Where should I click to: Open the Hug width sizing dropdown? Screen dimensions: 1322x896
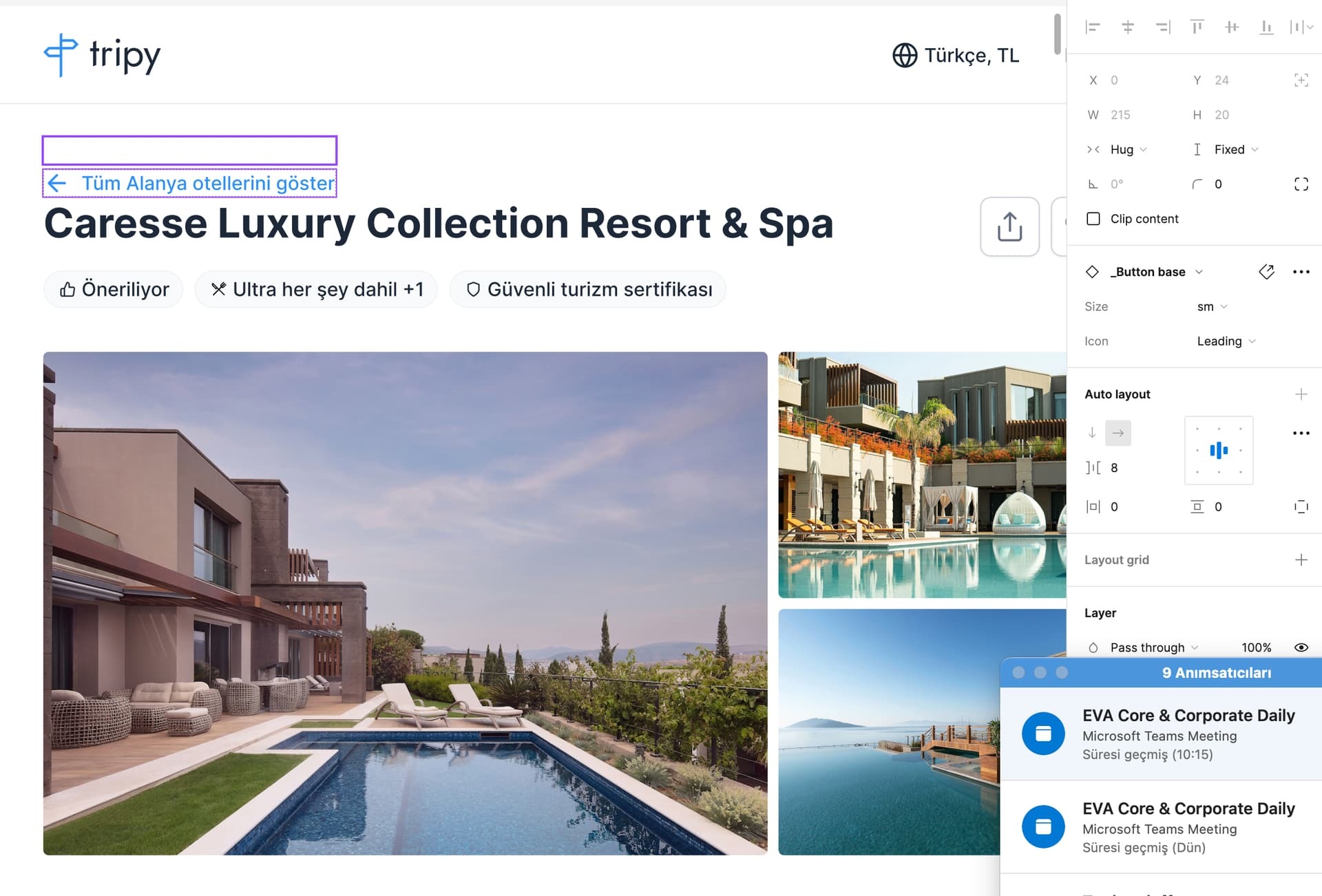[x=1129, y=149]
